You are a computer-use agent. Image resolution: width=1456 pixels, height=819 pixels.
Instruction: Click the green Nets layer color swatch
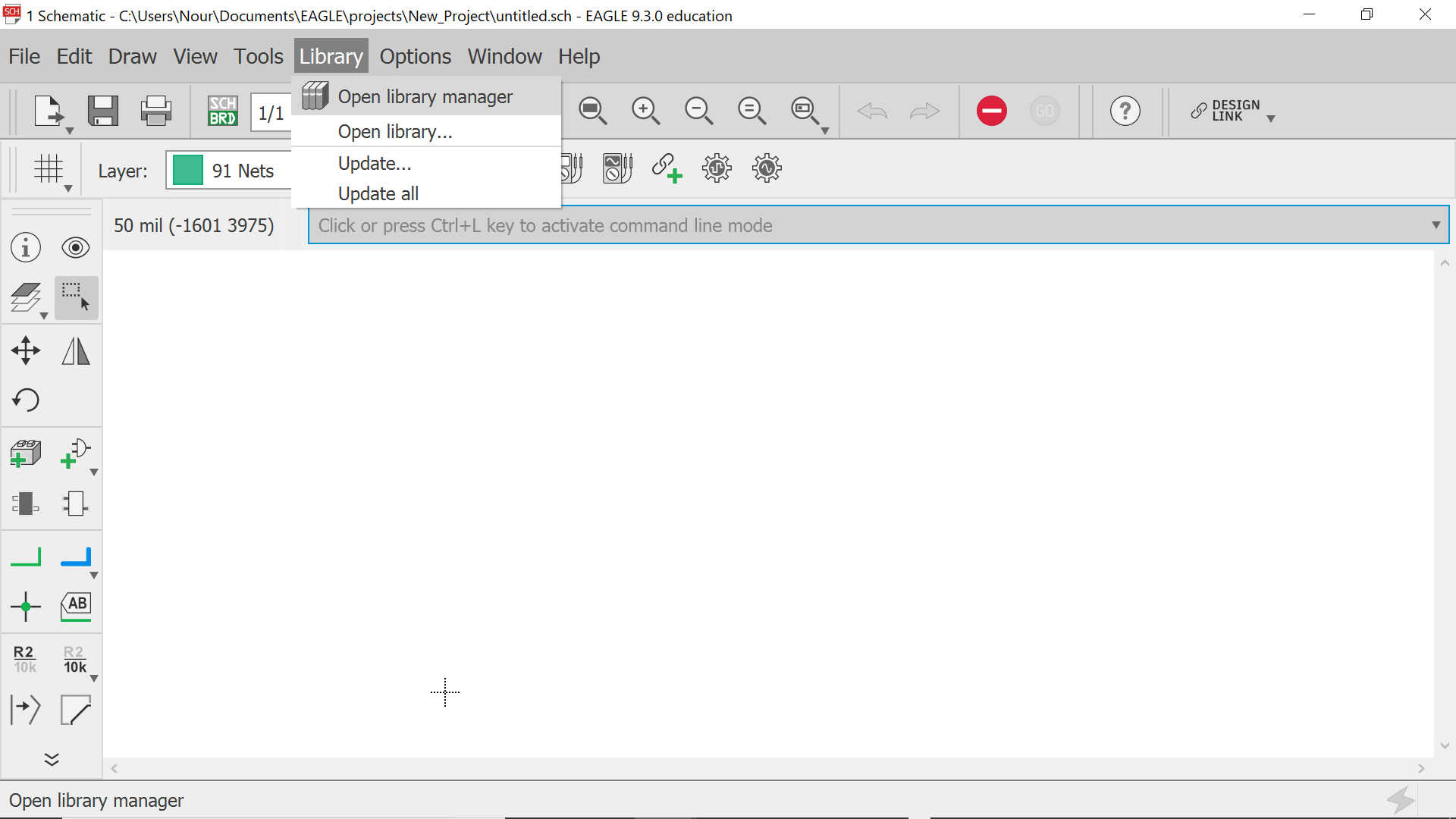point(187,170)
